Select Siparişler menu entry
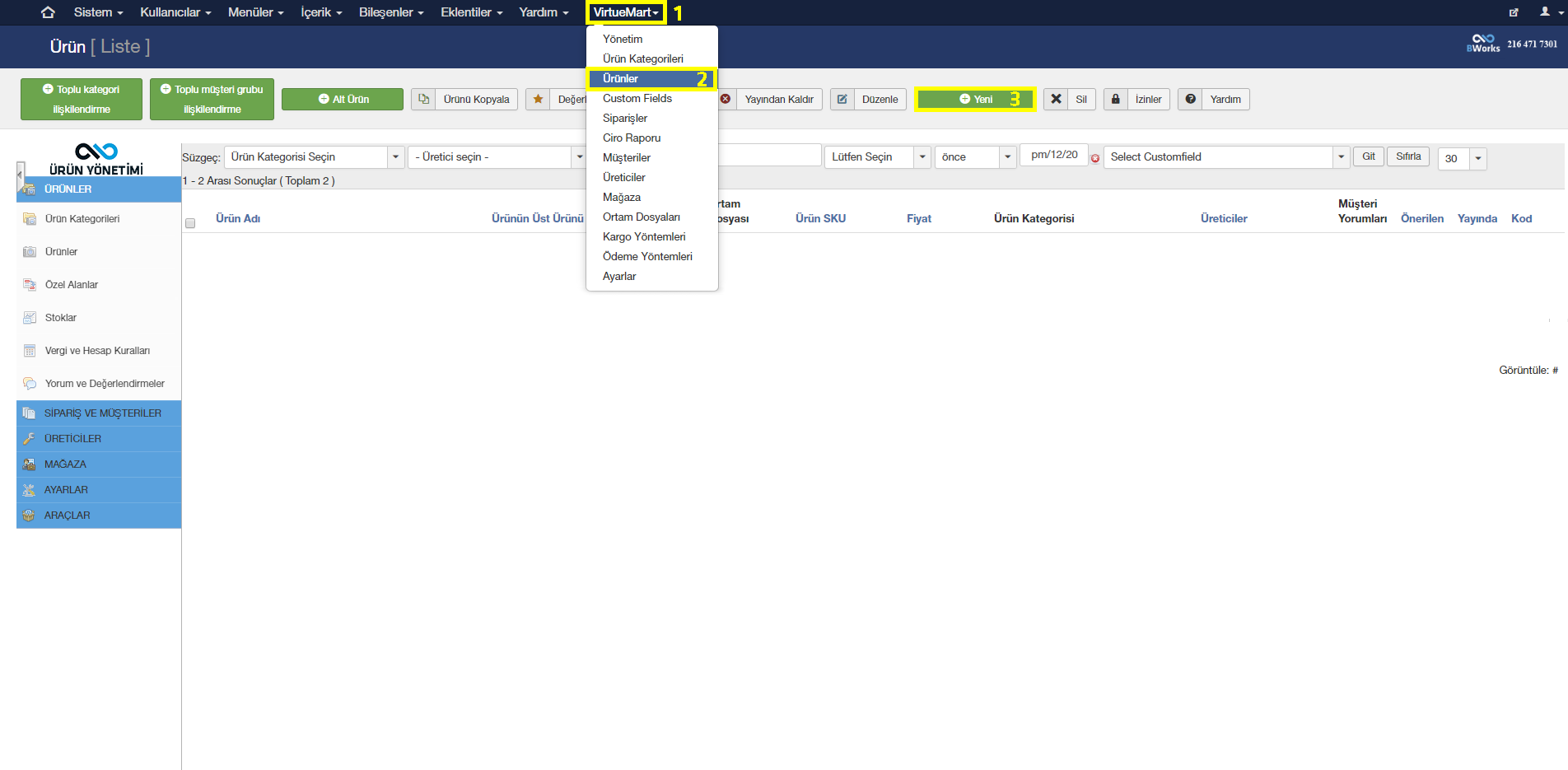 pos(625,118)
